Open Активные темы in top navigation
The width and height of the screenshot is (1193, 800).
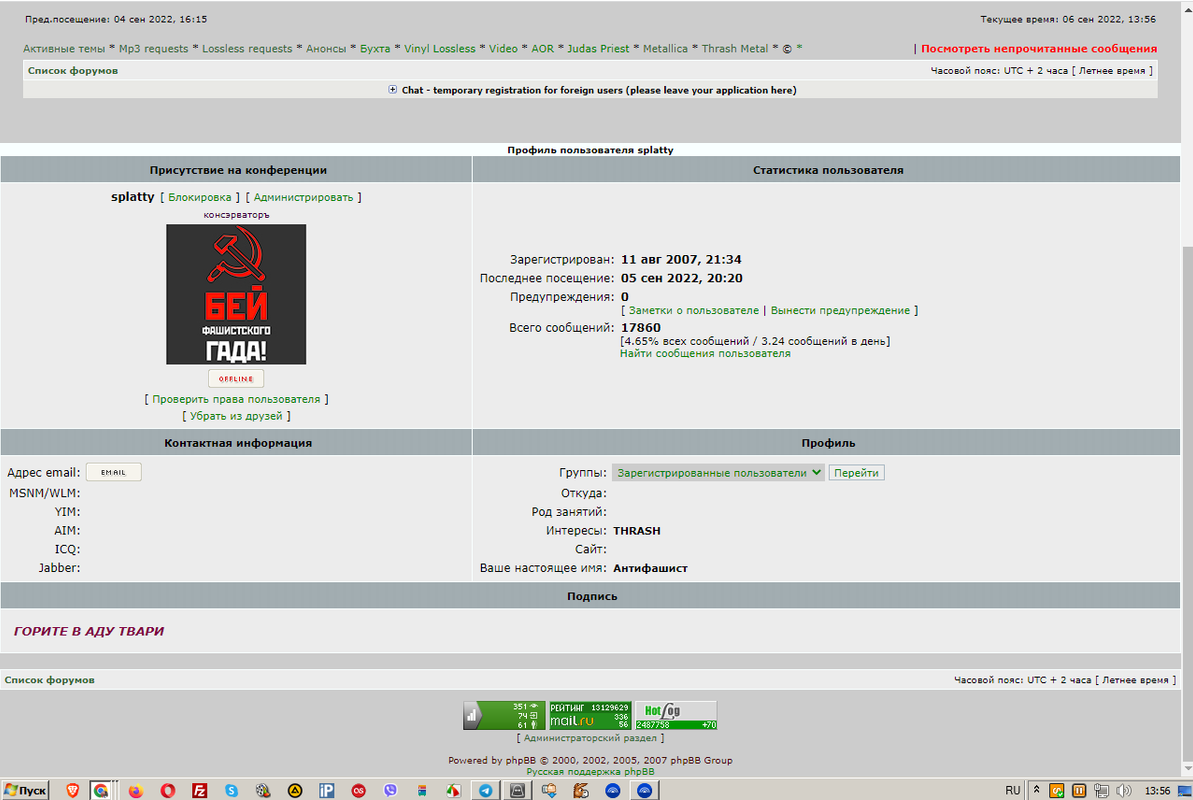click(x=64, y=49)
